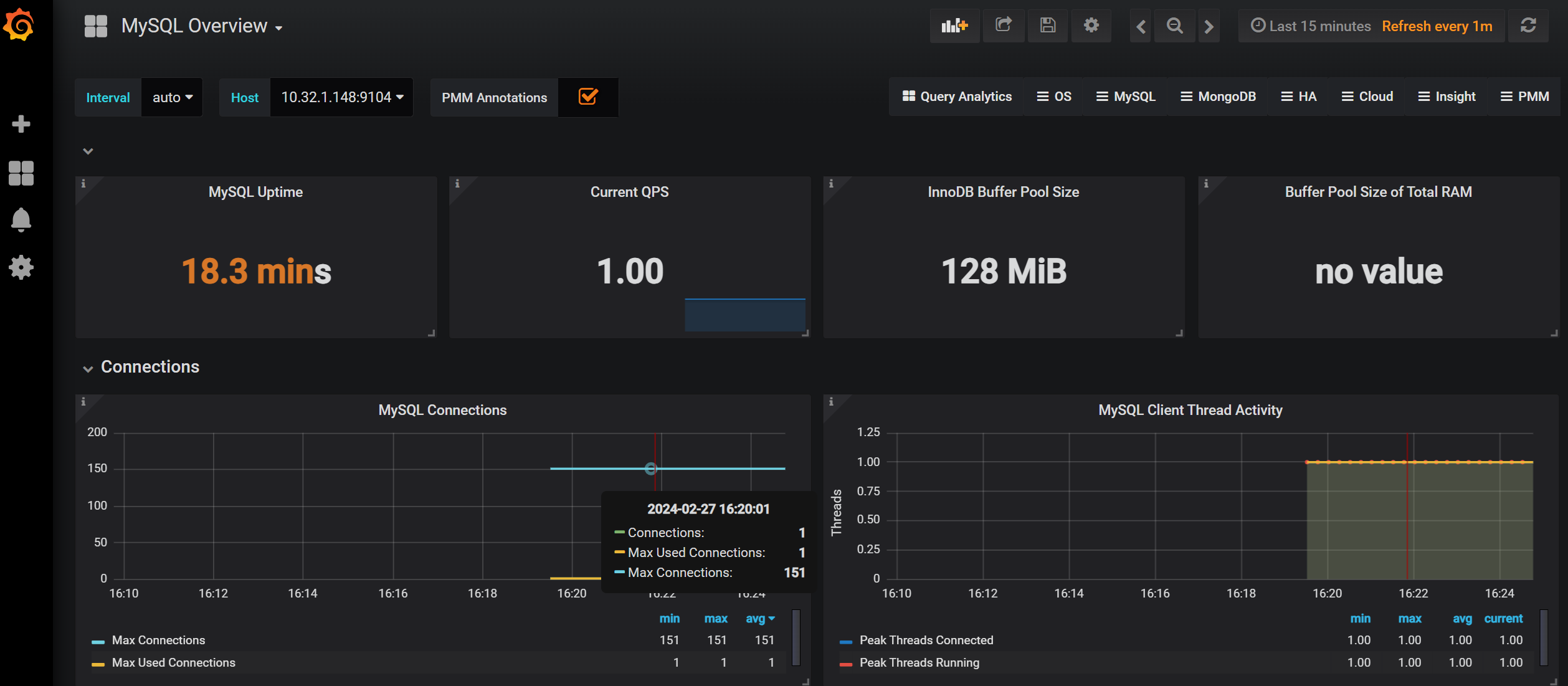Show info for MySQL Uptime panel
The height and width of the screenshot is (686, 1568).
(83, 184)
